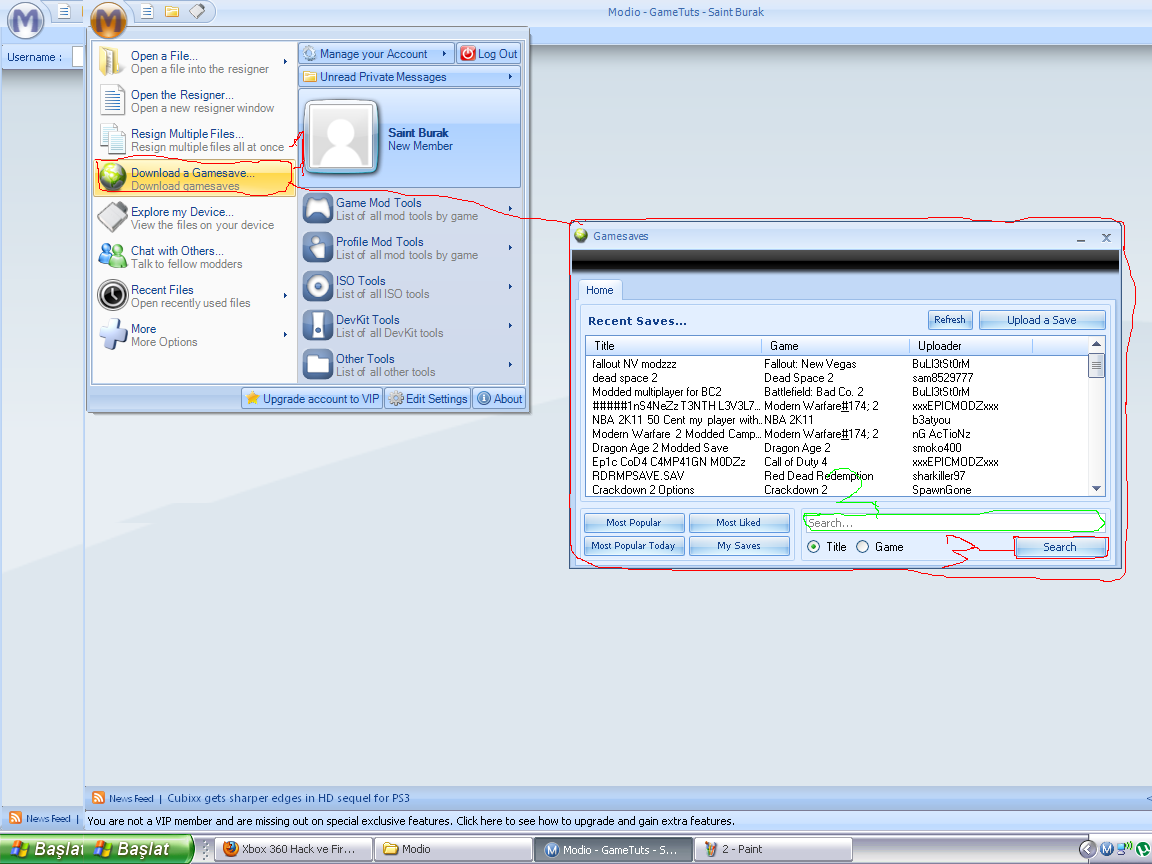This screenshot has width=1152, height=864.
Task: Click the Explore my Device icon
Action: click(112, 217)
